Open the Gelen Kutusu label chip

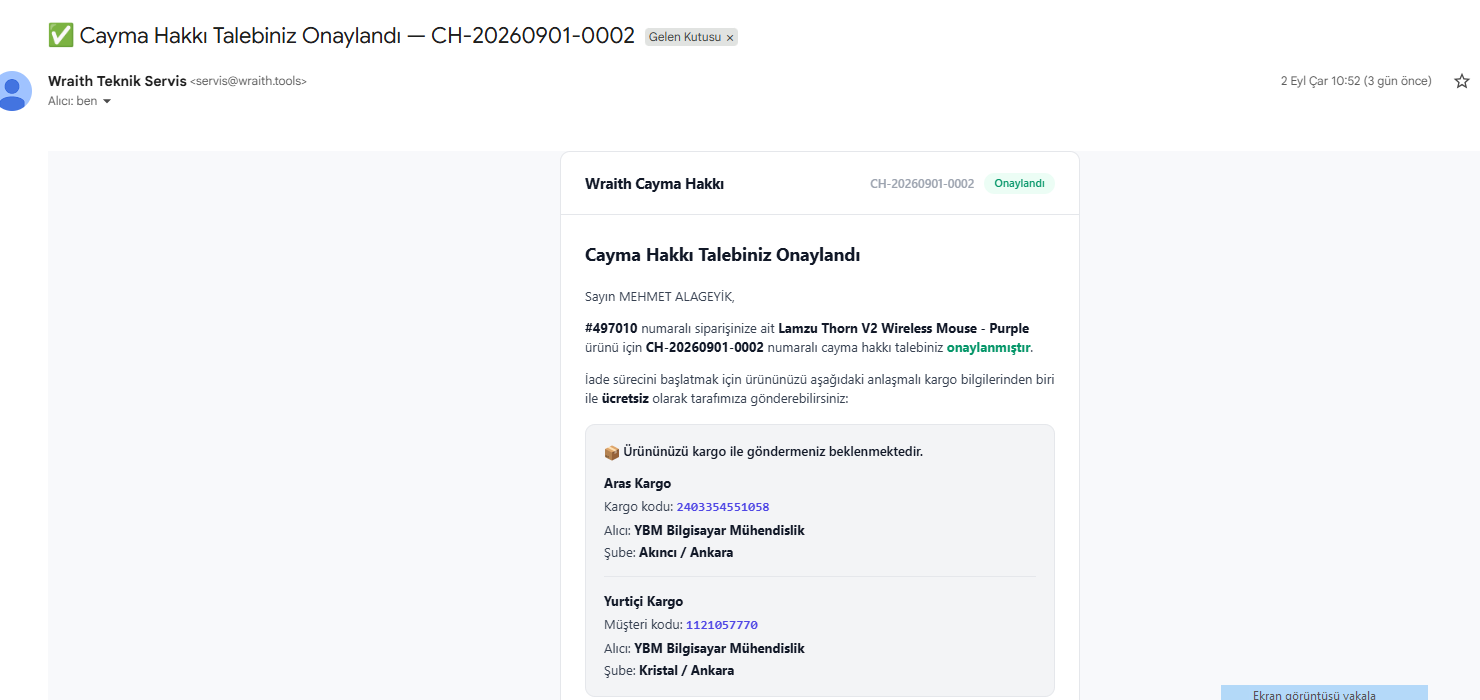tap(685, 37)
